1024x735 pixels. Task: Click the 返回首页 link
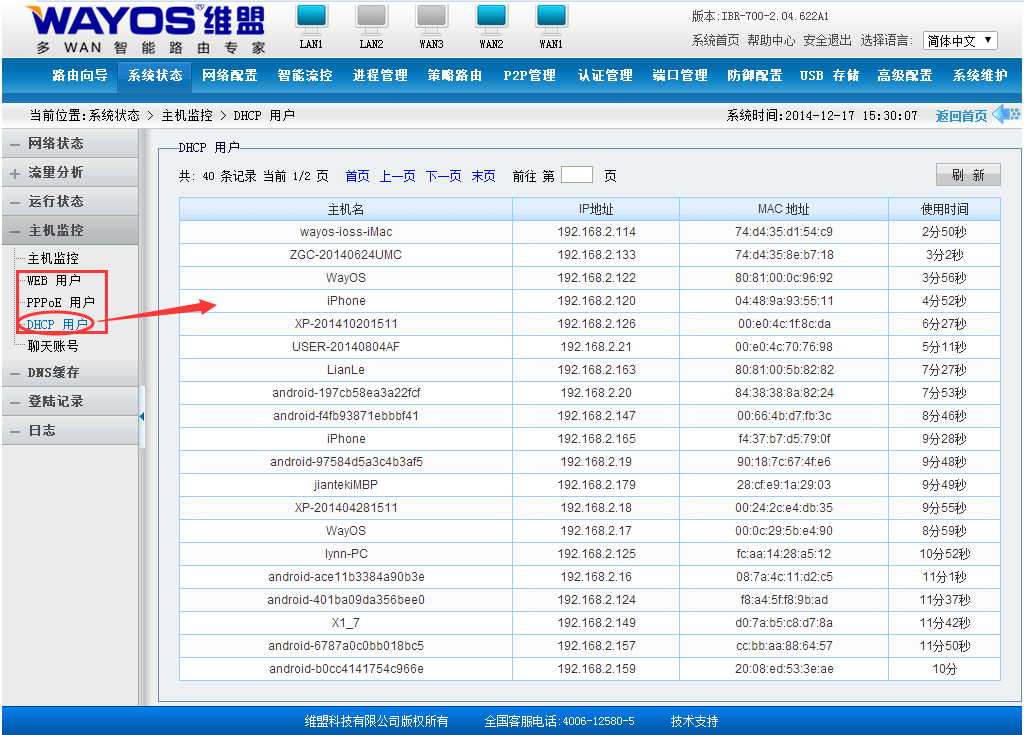coord(961,116)
